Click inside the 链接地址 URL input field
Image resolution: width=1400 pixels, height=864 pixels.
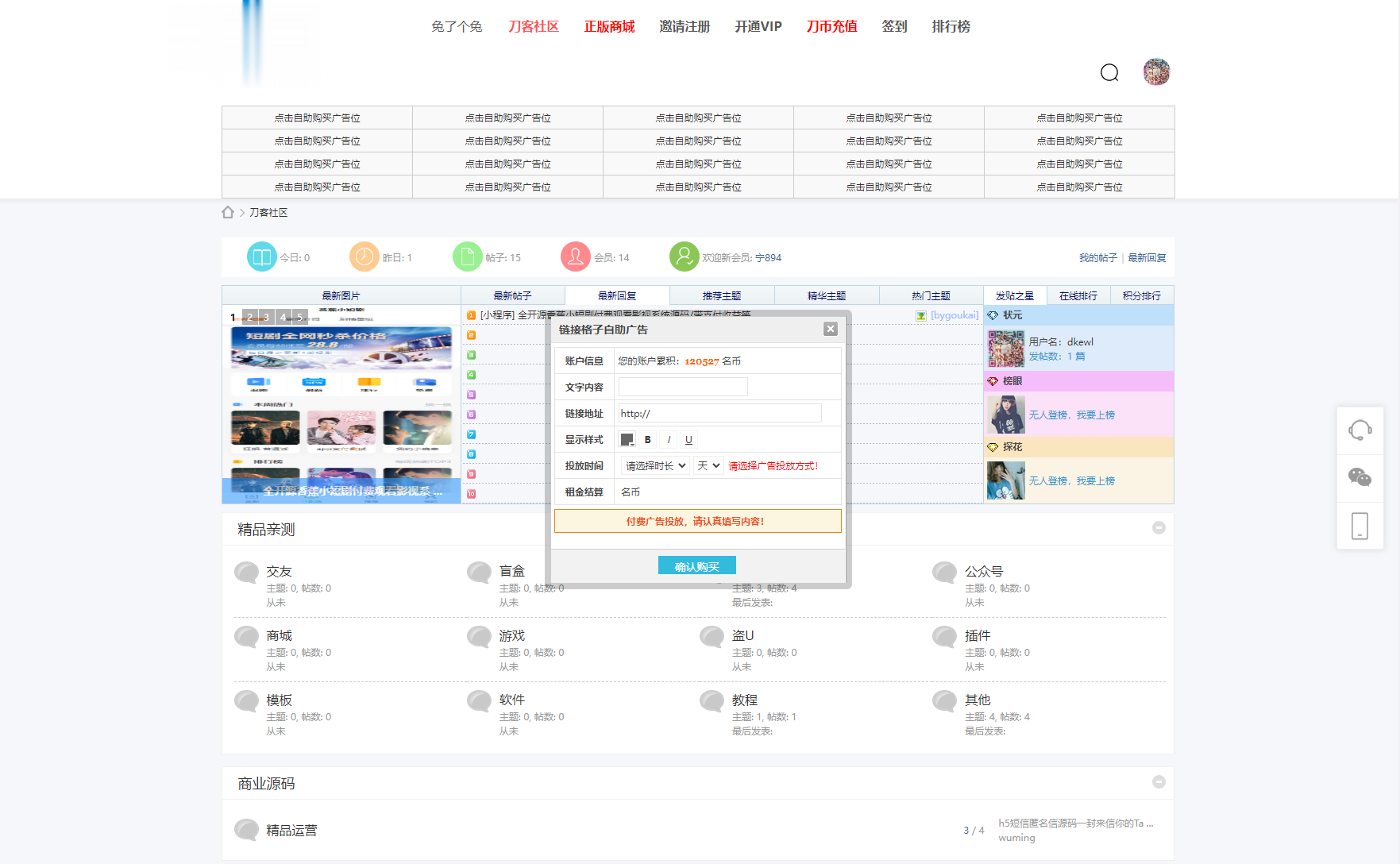719,413
